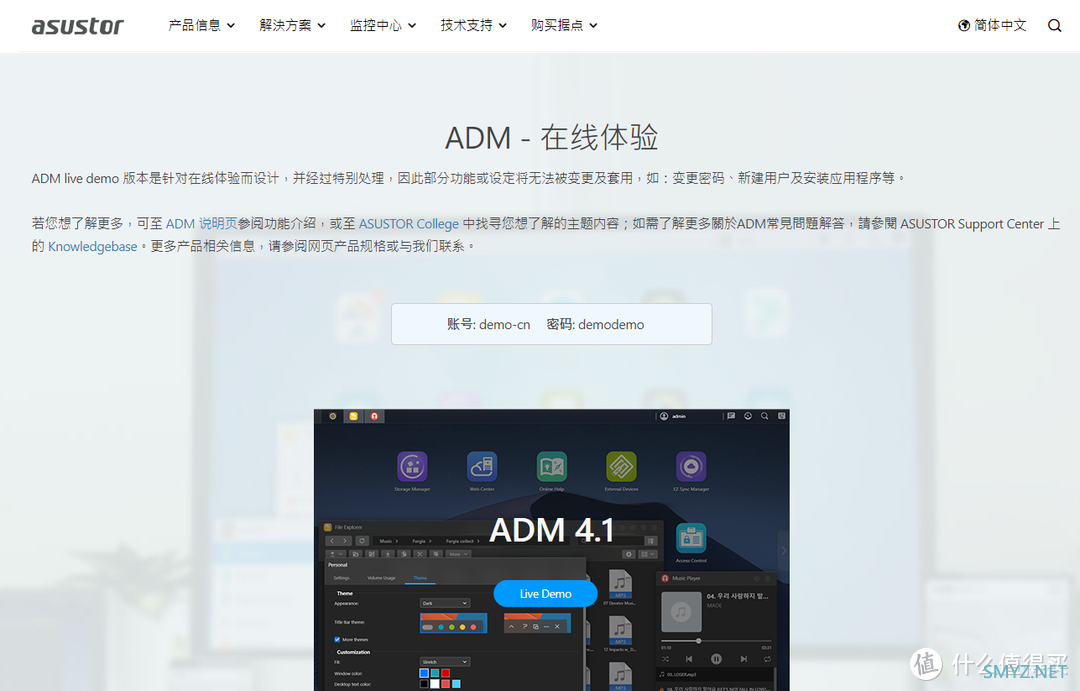1080x691 pixels.
Task: Click the next arrow beside ADM preview
Action: [783, 550]
